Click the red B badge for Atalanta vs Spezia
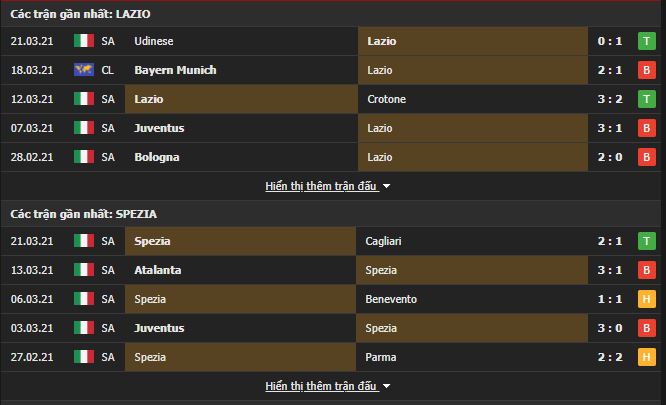666x405 pixels. [x=646, y=270]
